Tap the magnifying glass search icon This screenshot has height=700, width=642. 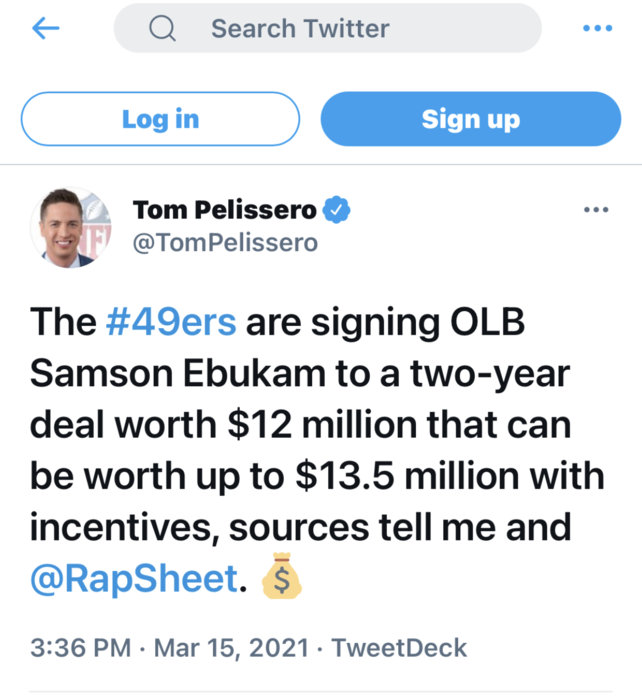point(162,29)
